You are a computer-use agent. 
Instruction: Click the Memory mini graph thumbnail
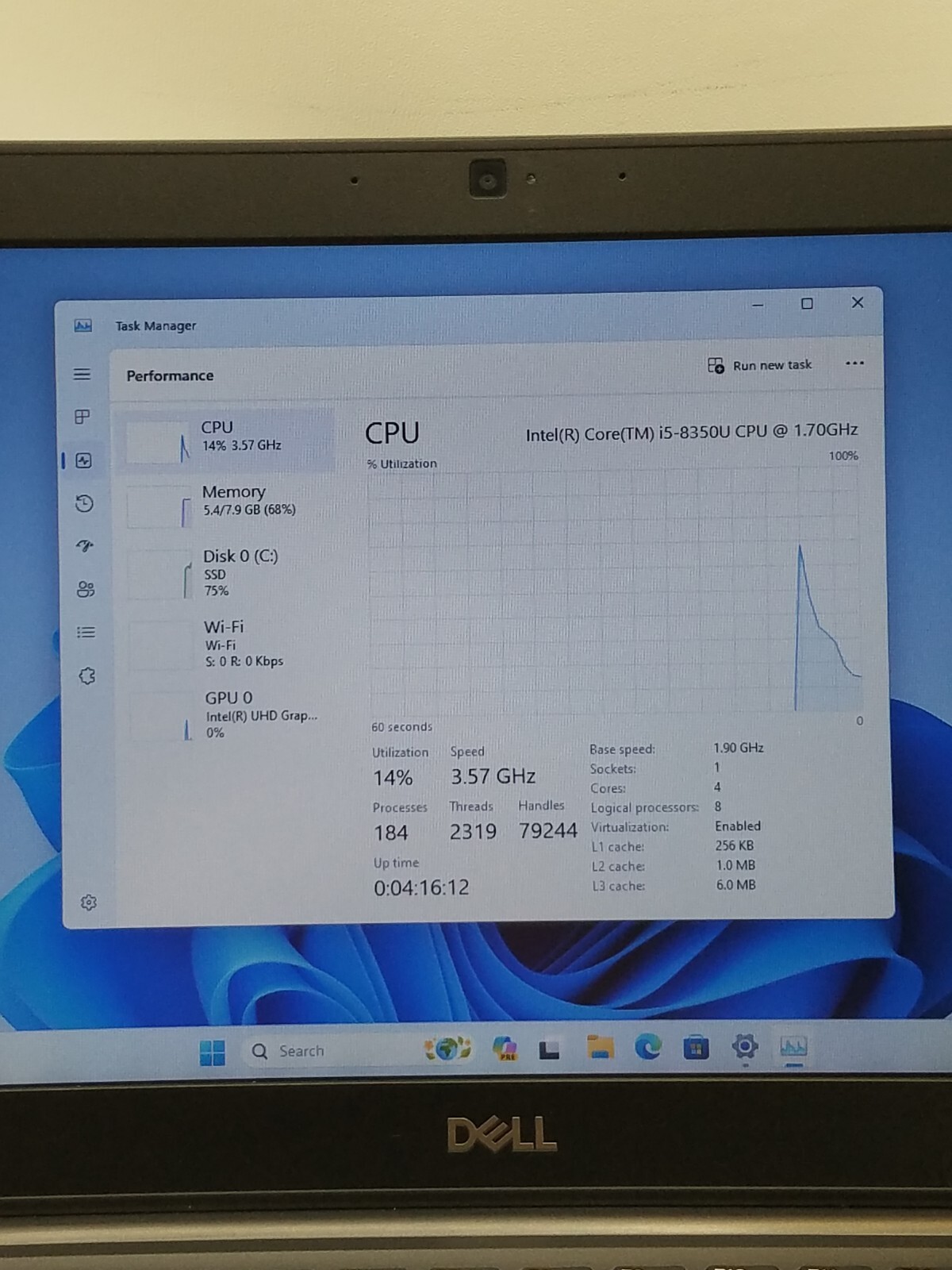(x=159, y=506)
